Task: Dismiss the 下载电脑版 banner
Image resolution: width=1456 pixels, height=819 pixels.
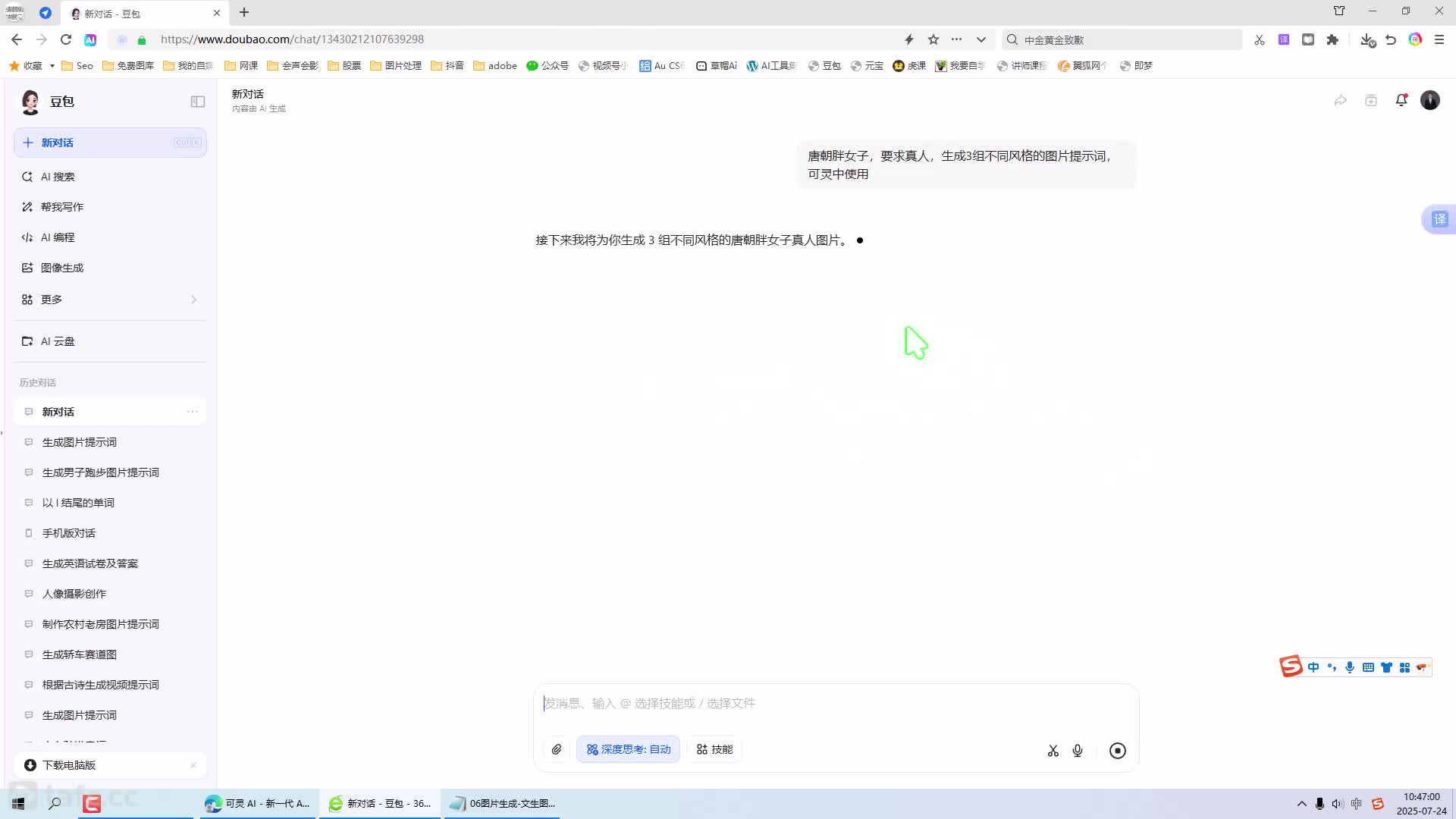Action: pos(193,765)
